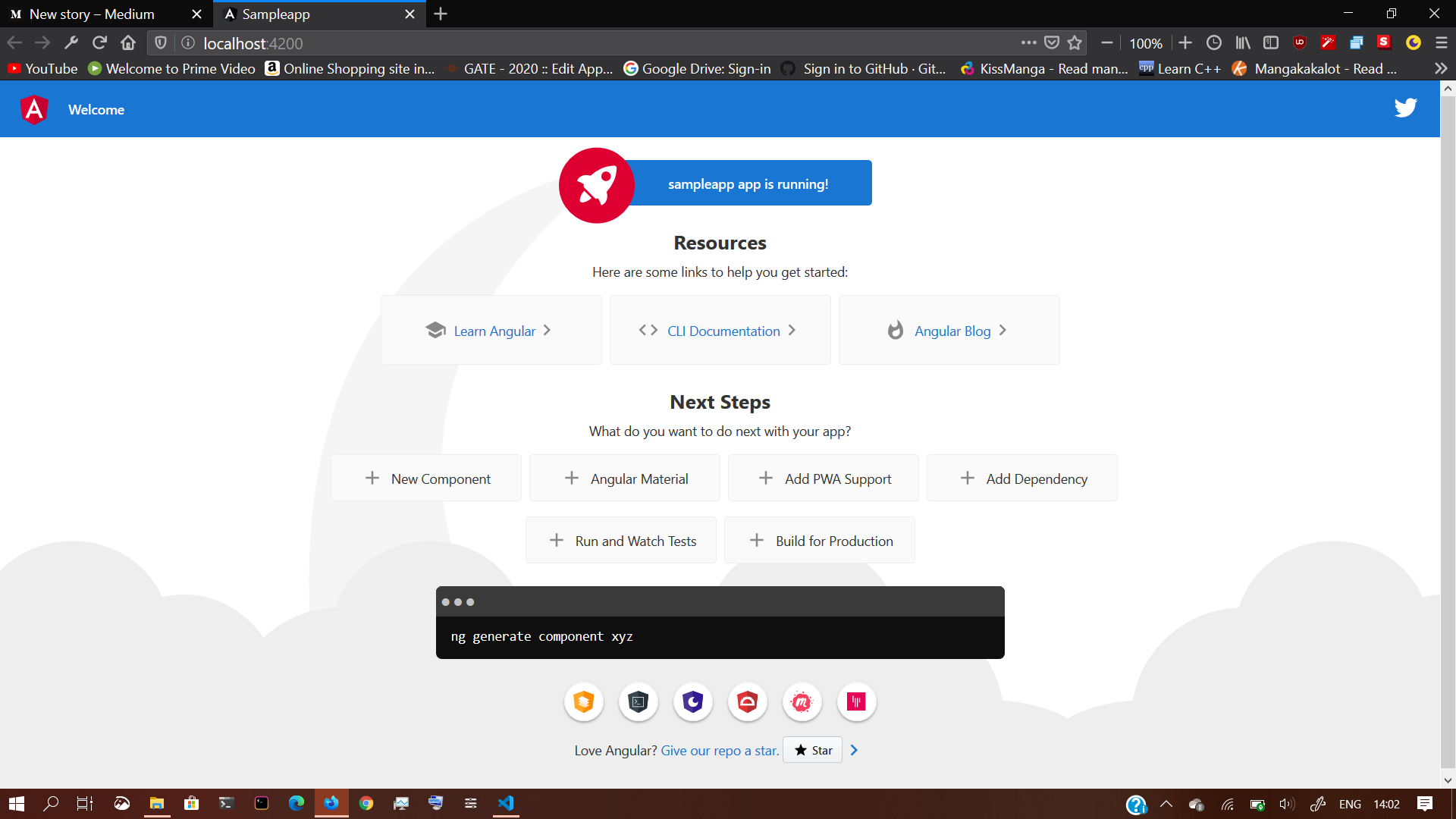The width and height of the screenshot is (1456, 819).
Task: Follow Give our repo a star link
Action: pos(720,750)
